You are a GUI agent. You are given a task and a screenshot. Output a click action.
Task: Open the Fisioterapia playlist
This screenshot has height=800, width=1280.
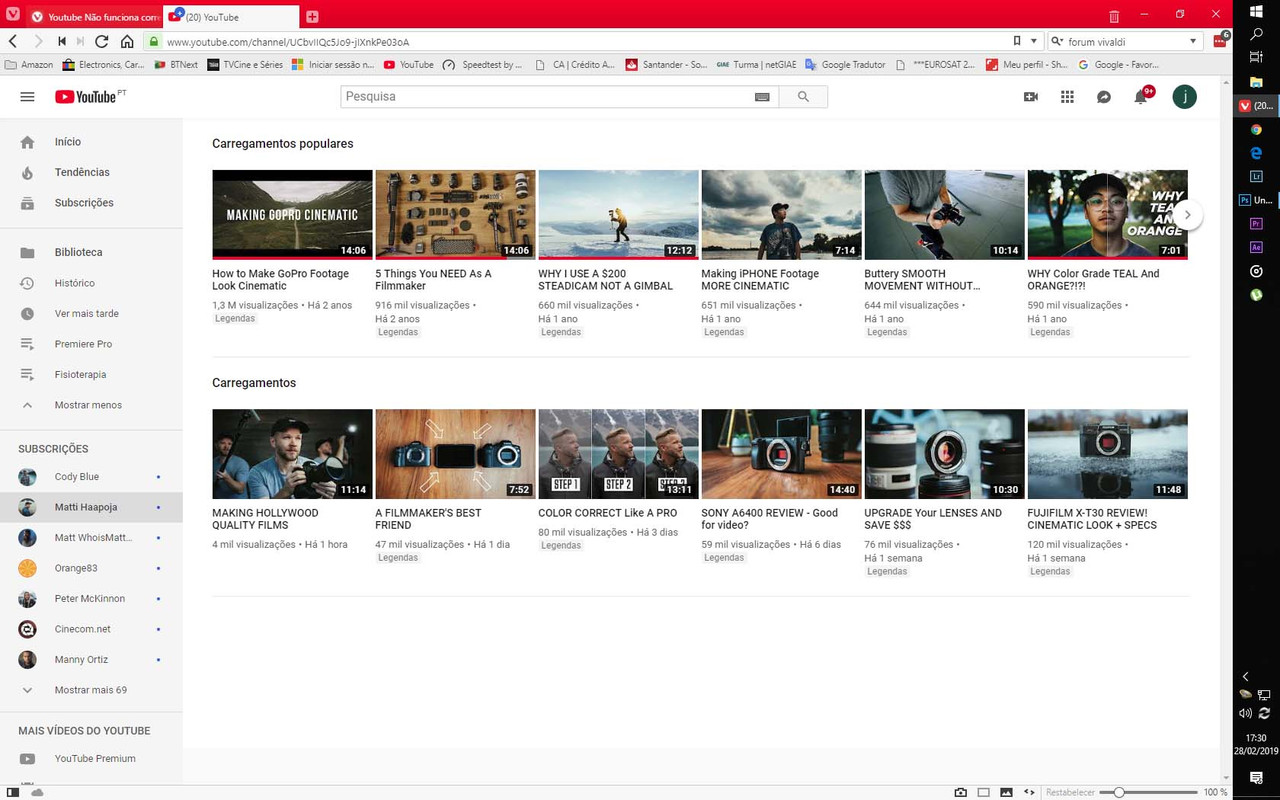91,374
